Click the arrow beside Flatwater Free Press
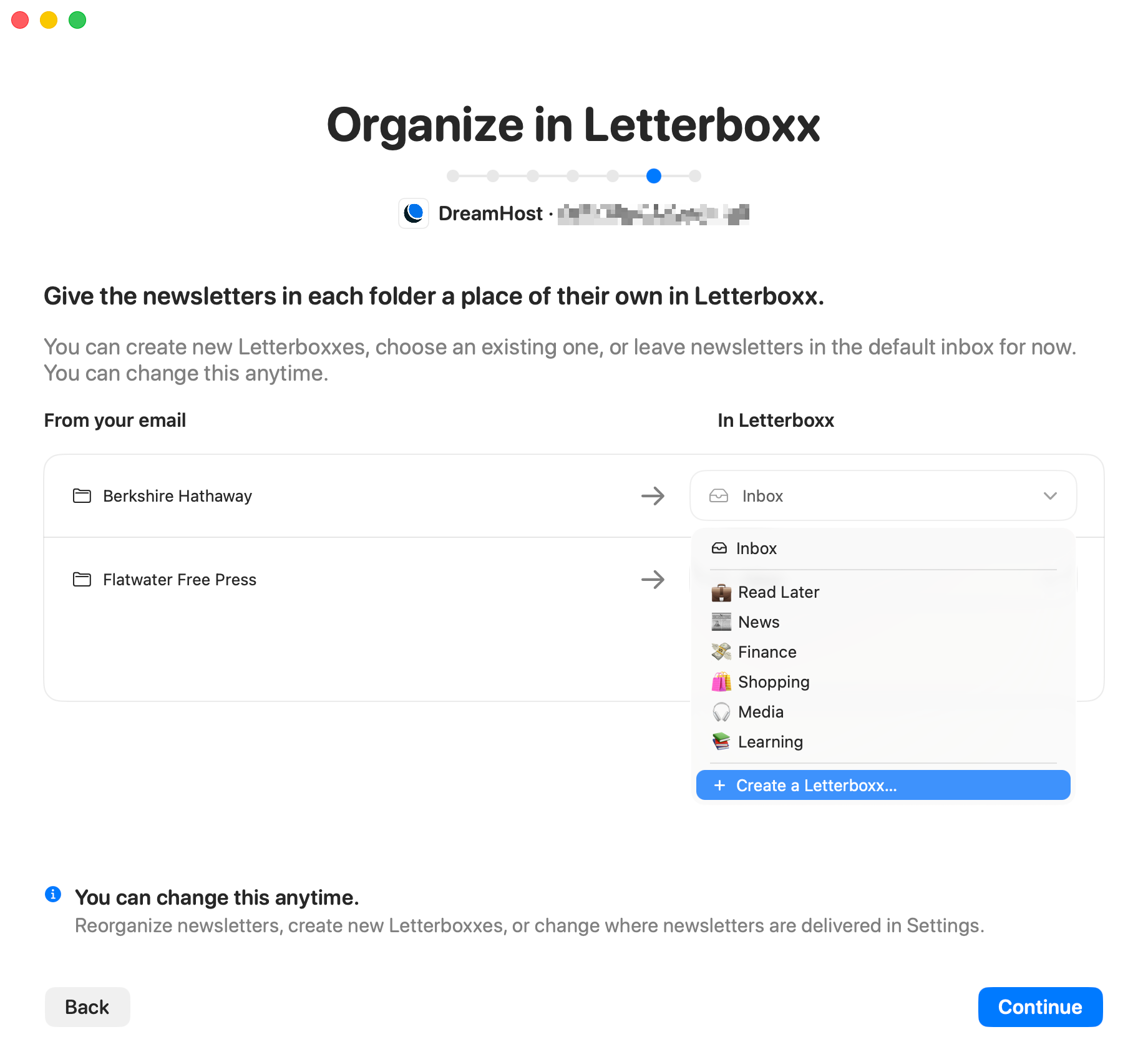Image resolution: width=1148 pixels, height=1052 pixels. pos(653,580)
